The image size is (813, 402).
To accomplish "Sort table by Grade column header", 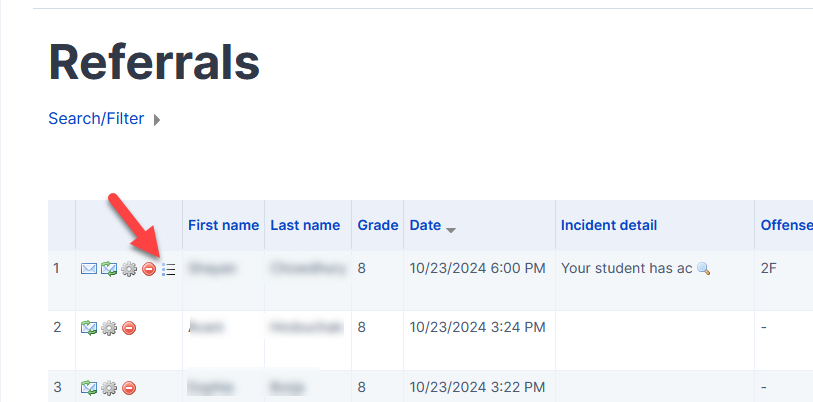I will 378,225.
